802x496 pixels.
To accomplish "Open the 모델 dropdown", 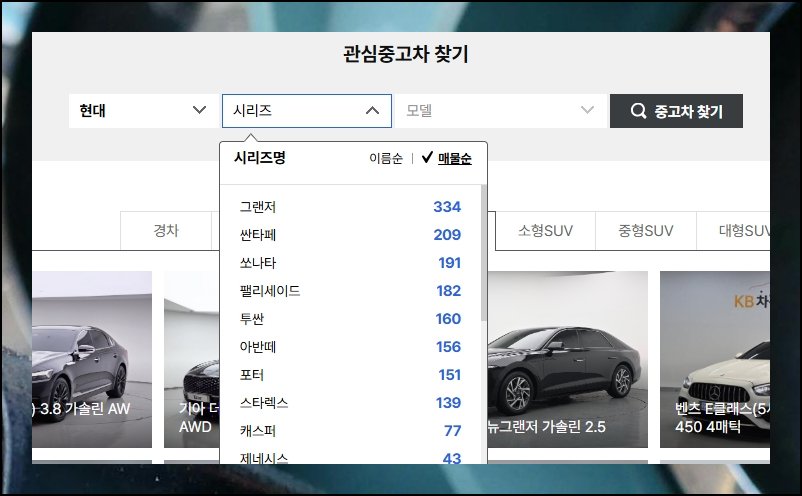I will [x=501, y=110].
